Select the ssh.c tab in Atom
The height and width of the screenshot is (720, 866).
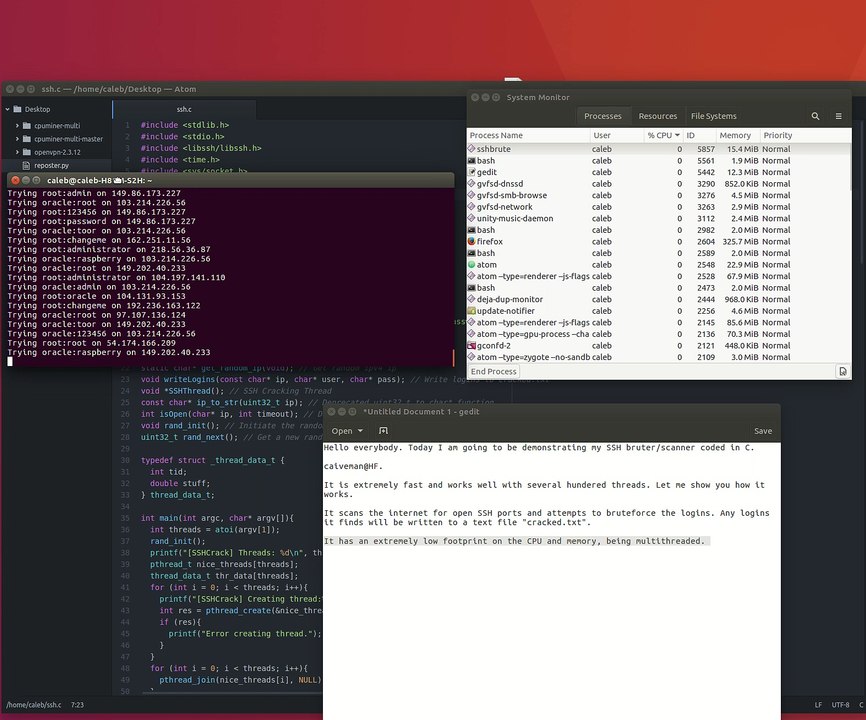pos(184,109)
